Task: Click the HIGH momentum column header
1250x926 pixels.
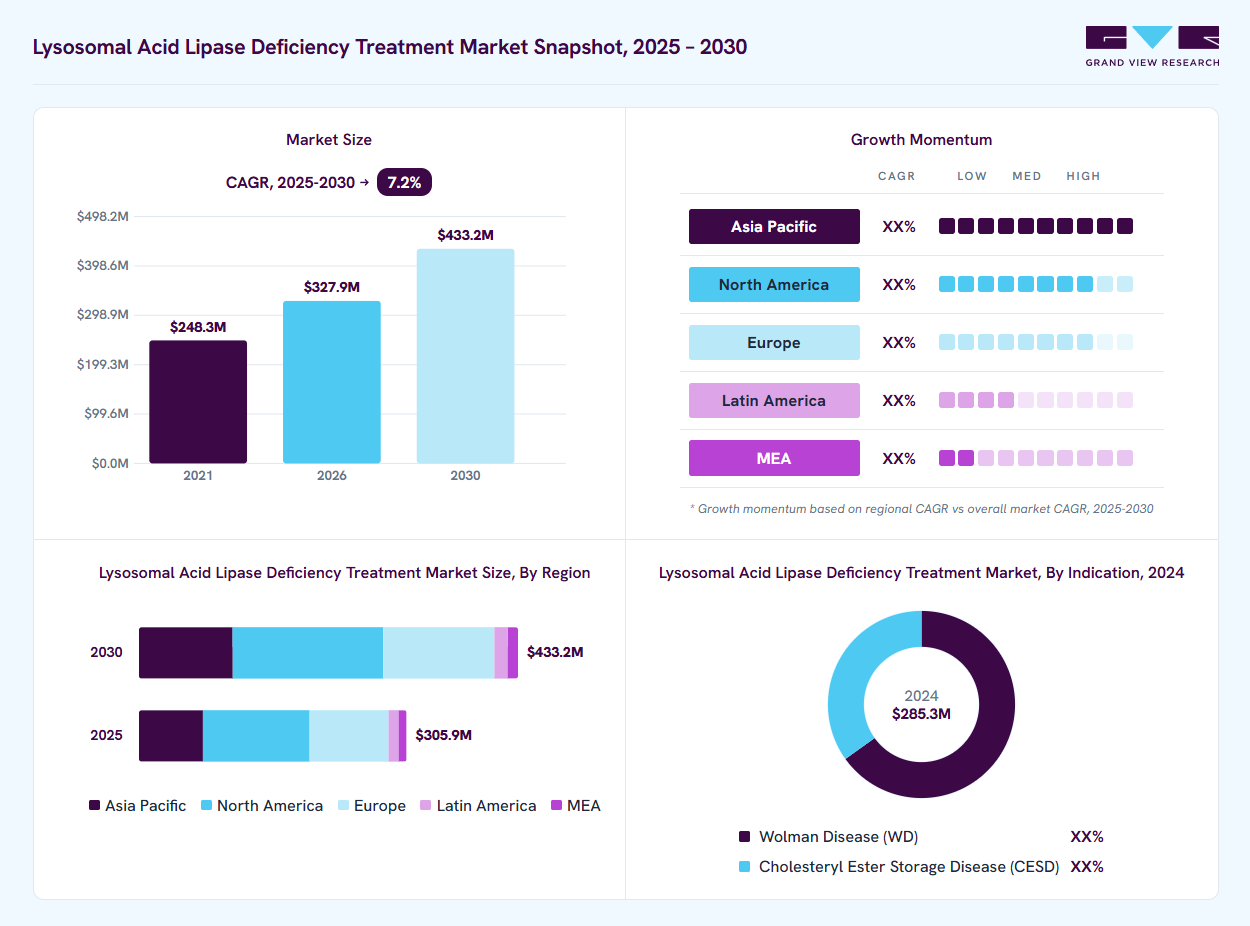Action: pyautogui.click(x=1083, y=176)
